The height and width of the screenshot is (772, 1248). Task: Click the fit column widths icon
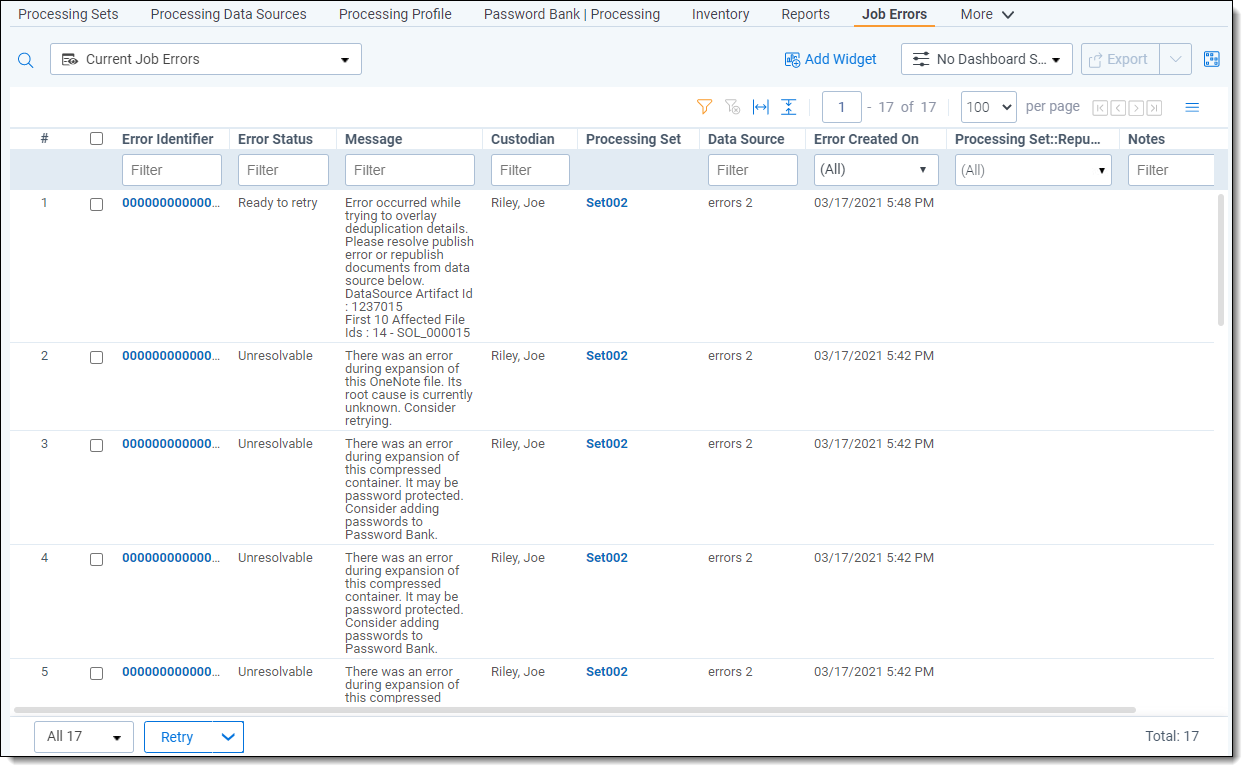[761, 107]
